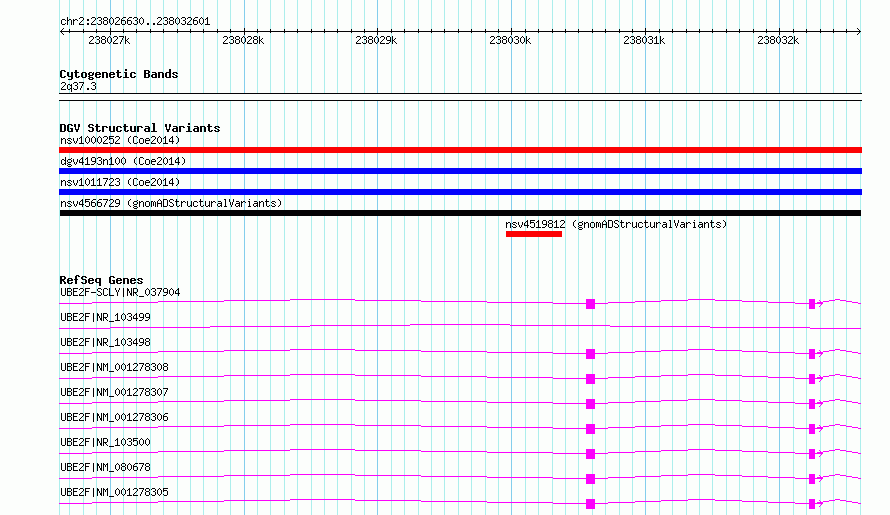The image size is (890, 515).
Task: Click second exon box of UBE2F|NM_001278308
Action: pos(812,379)
